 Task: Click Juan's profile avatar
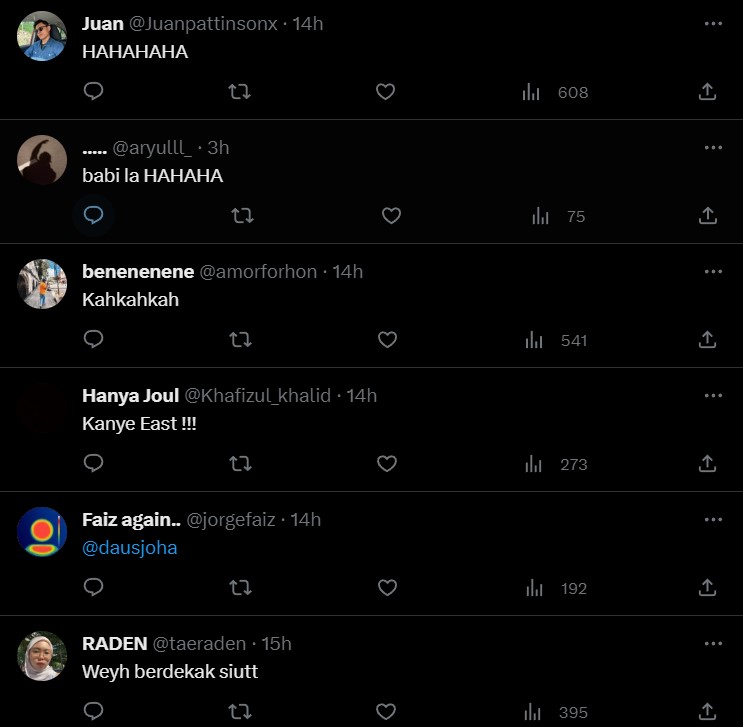point(42,37)
